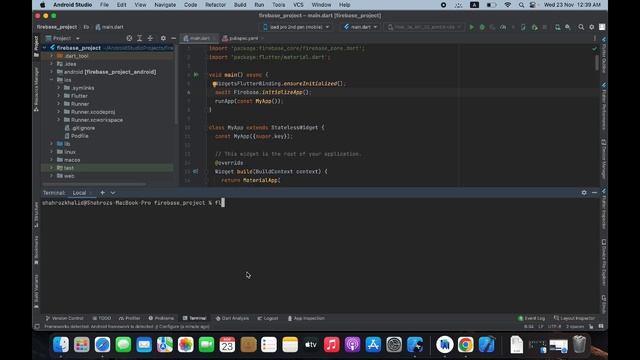Click firebase_project breadcrumb in navigation bar

(57, 27)
